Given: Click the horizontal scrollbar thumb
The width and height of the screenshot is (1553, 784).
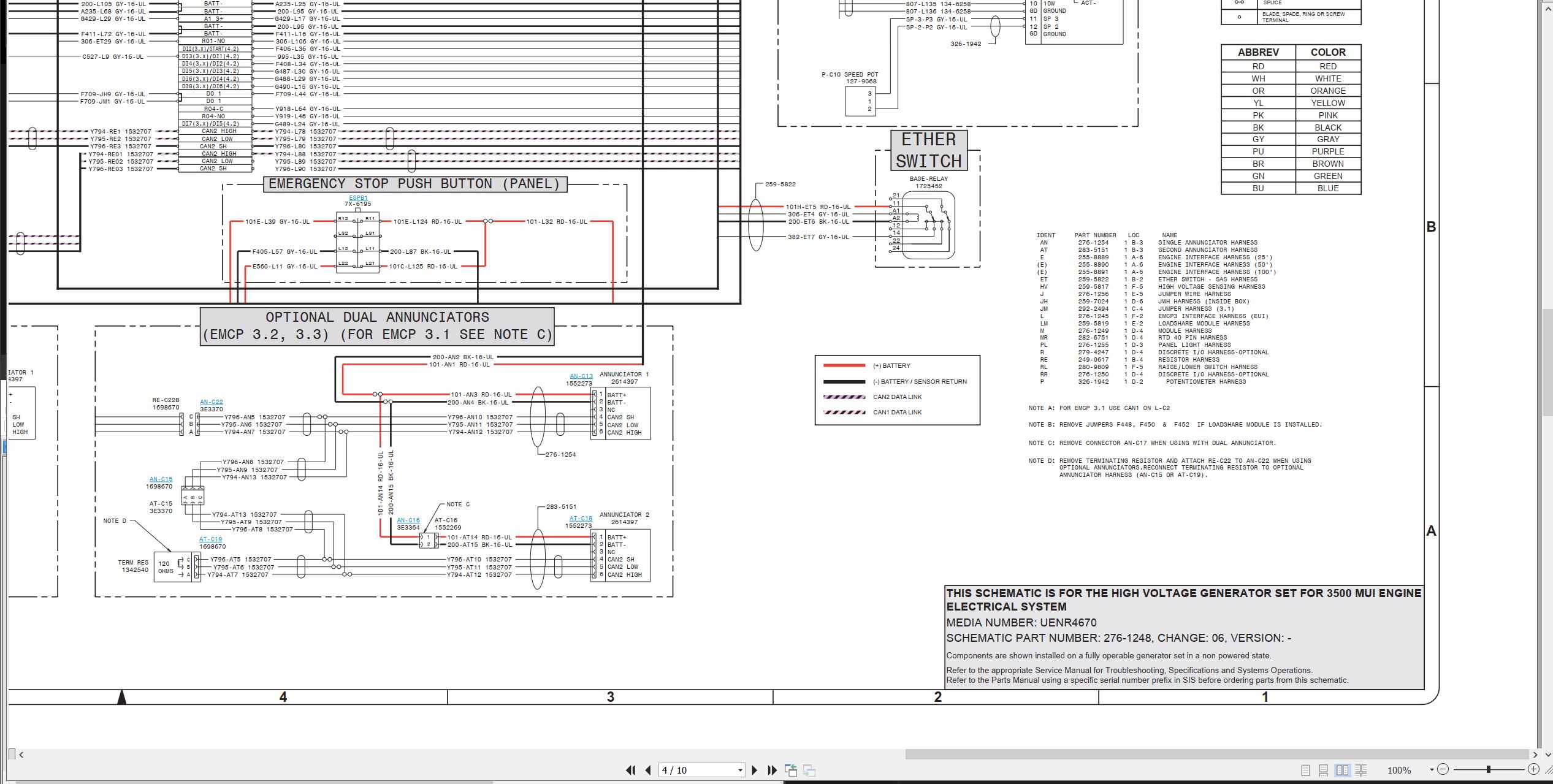Looking at the screenshot, I should (x=1217, y=755).
